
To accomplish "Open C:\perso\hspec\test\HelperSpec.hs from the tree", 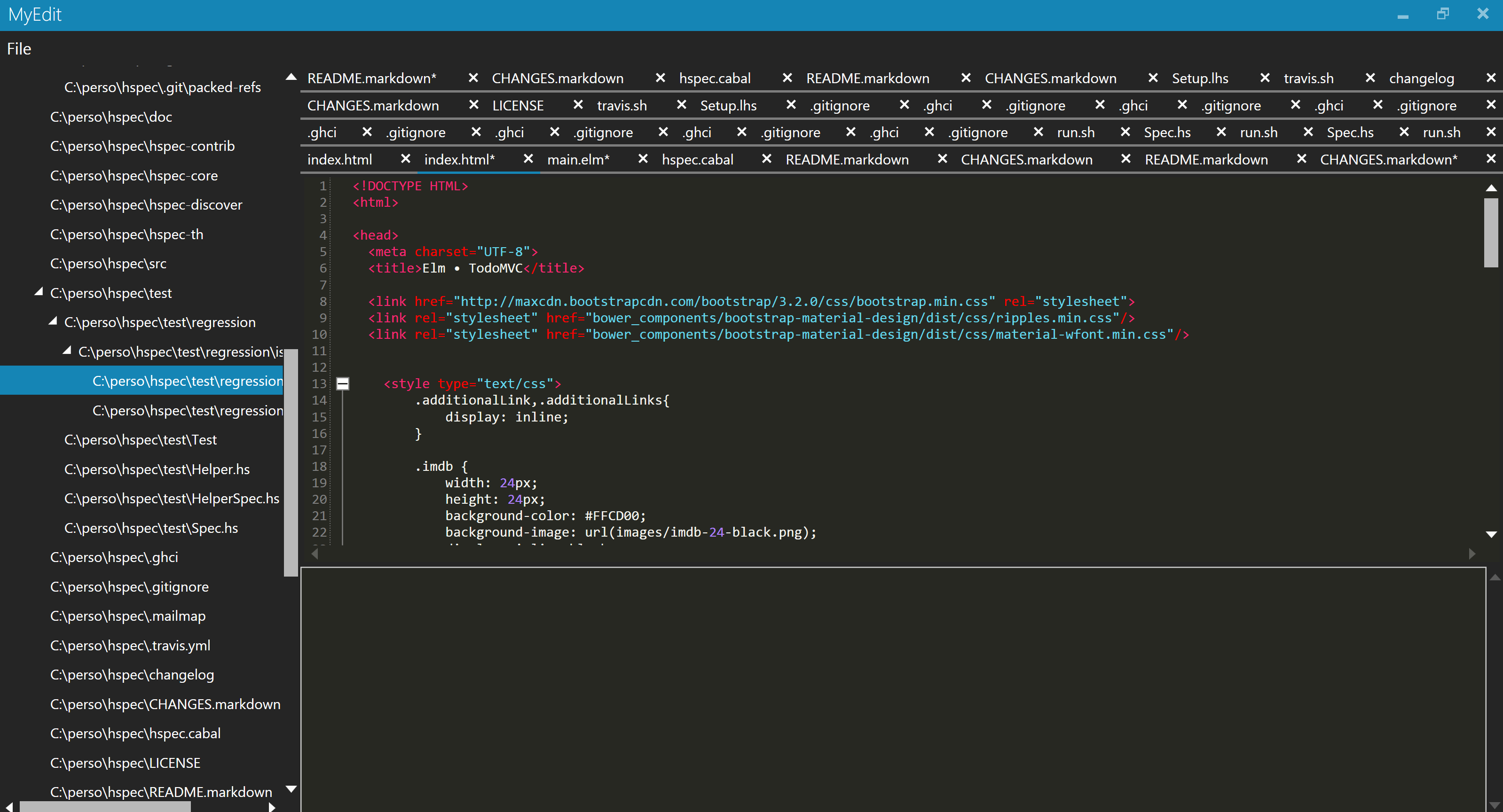I will pos(172,498).
